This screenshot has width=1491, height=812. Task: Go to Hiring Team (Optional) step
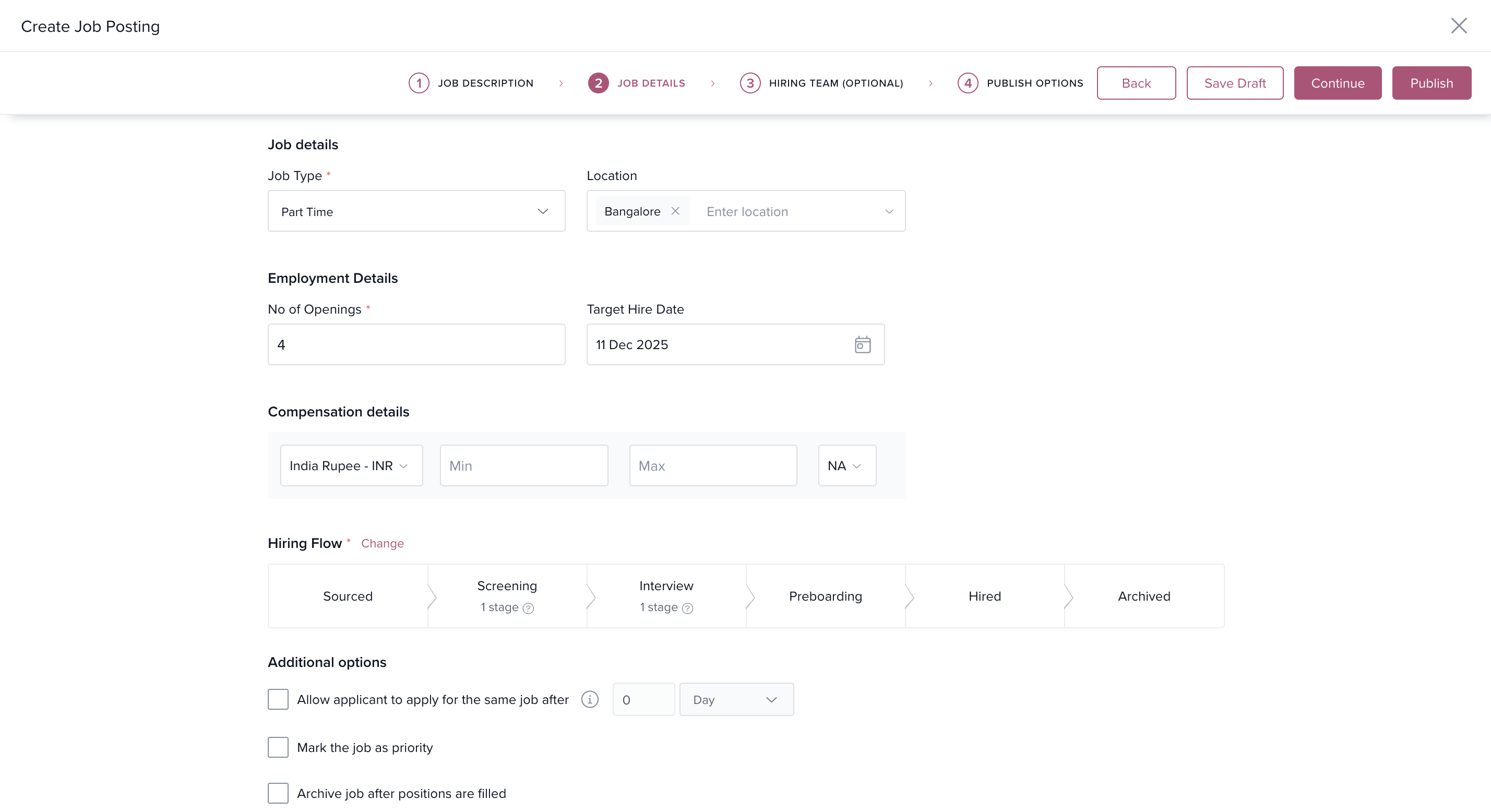coord(835,83)
